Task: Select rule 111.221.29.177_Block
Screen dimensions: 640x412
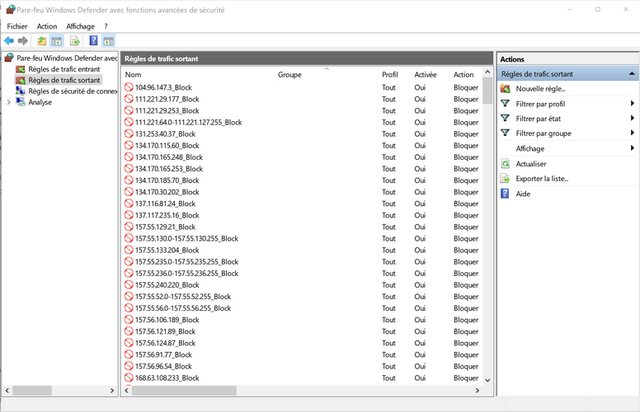Action: (167, 99)
